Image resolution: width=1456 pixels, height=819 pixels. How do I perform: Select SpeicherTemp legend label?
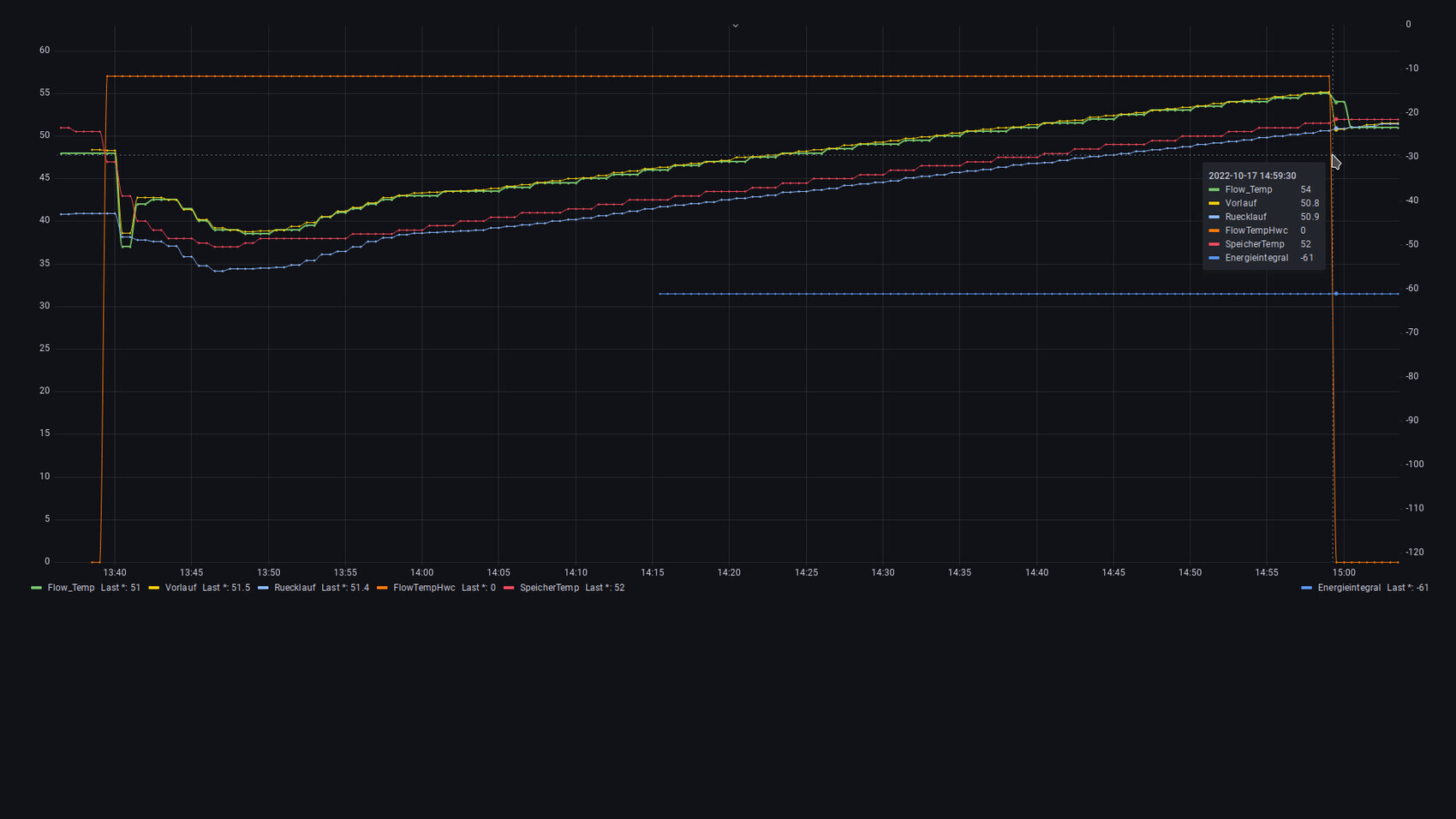tap(549, 588)
